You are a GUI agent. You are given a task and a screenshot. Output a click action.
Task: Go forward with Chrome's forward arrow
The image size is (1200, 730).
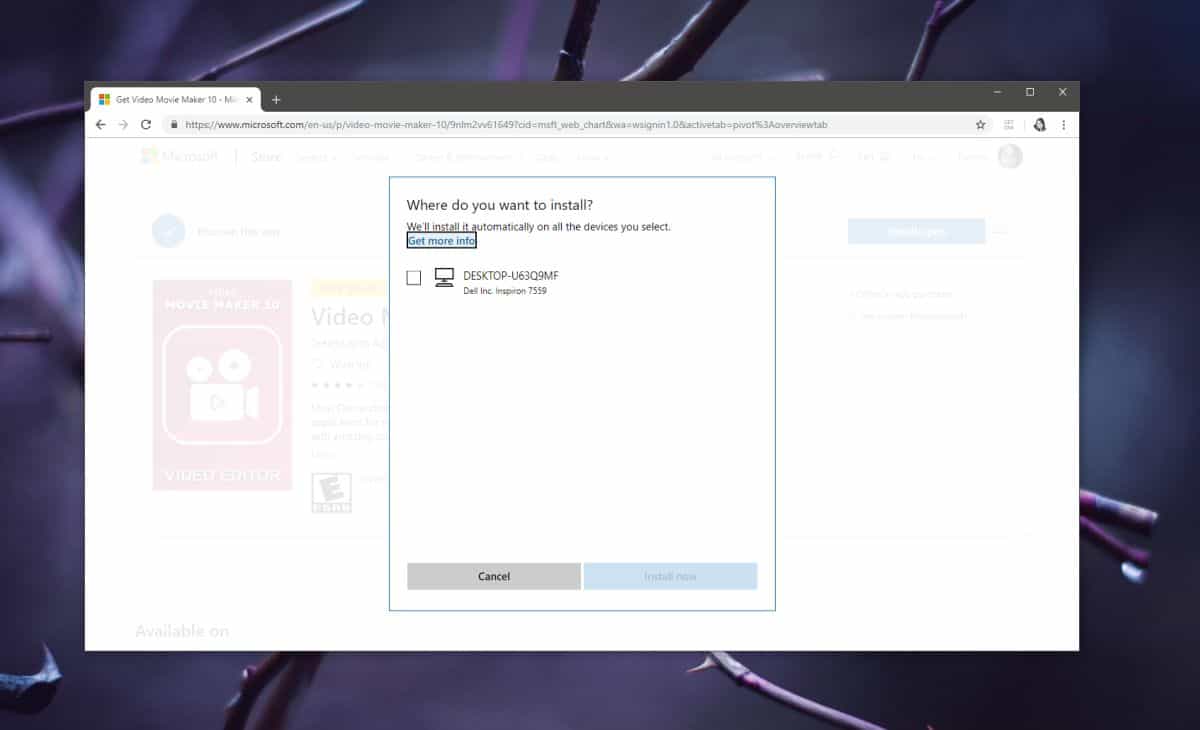123,125
